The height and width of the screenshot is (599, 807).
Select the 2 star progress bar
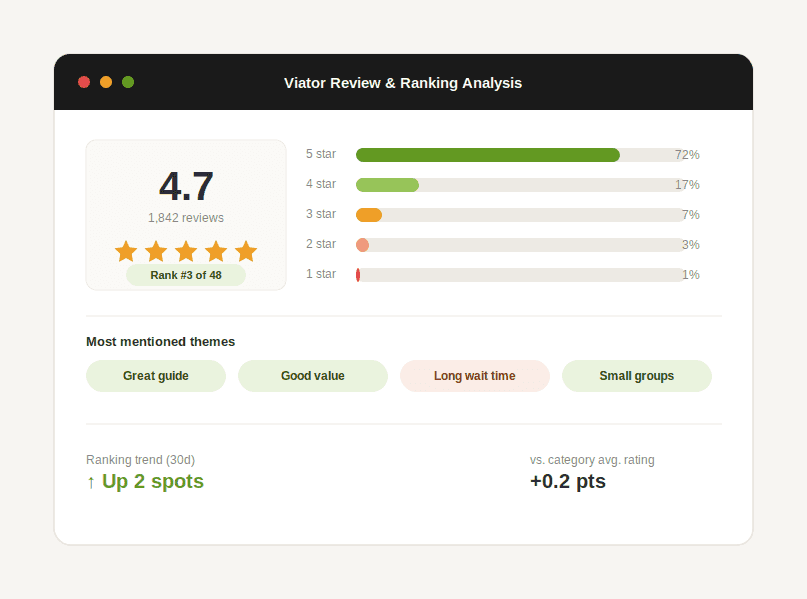tap(519, 245)
